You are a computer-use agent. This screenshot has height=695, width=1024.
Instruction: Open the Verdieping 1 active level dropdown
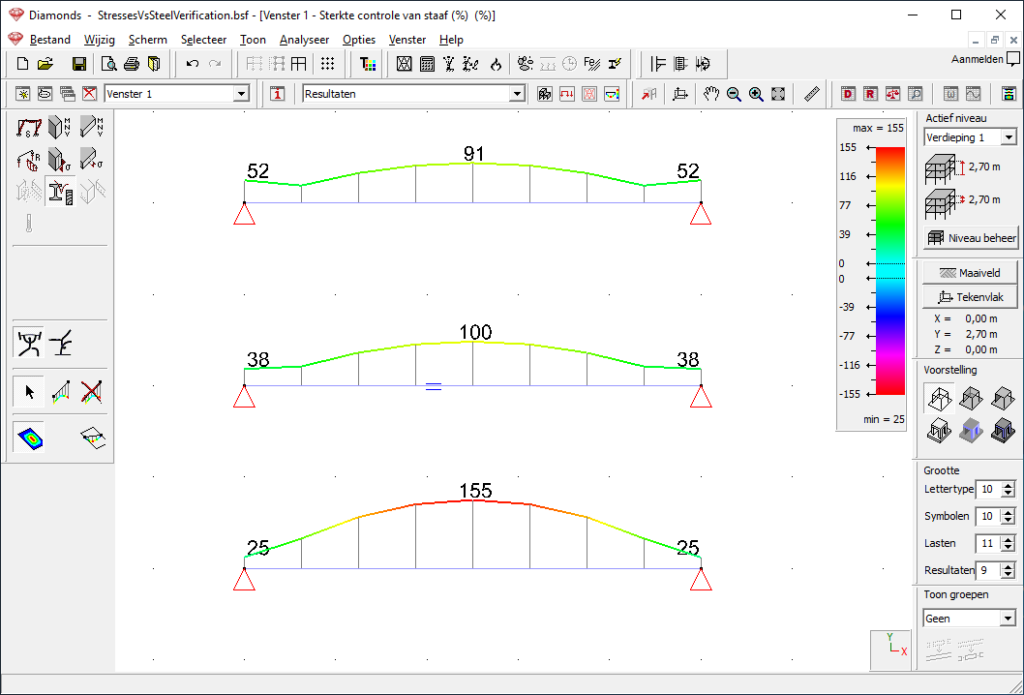pyautogui.click(x=1009, y=138)
